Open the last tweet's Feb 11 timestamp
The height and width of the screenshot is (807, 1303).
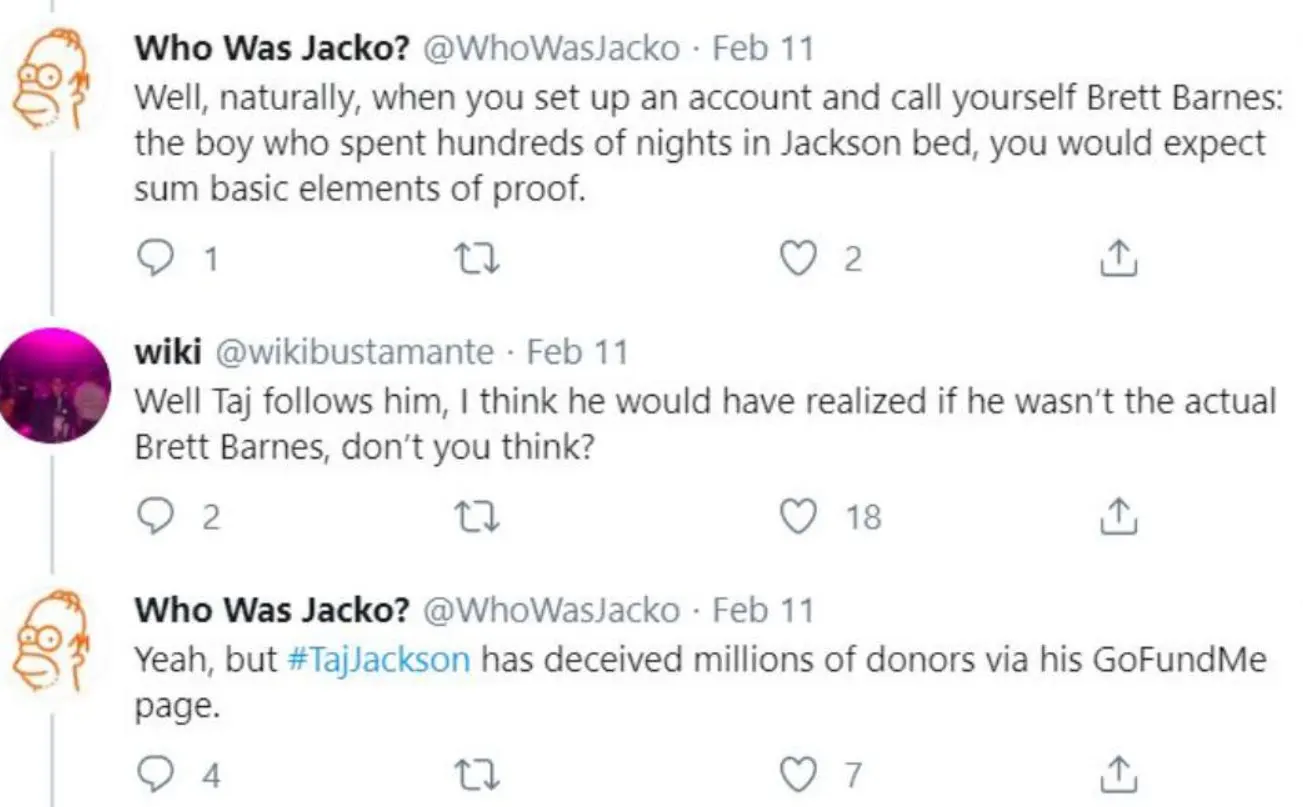tap(763, 609)
